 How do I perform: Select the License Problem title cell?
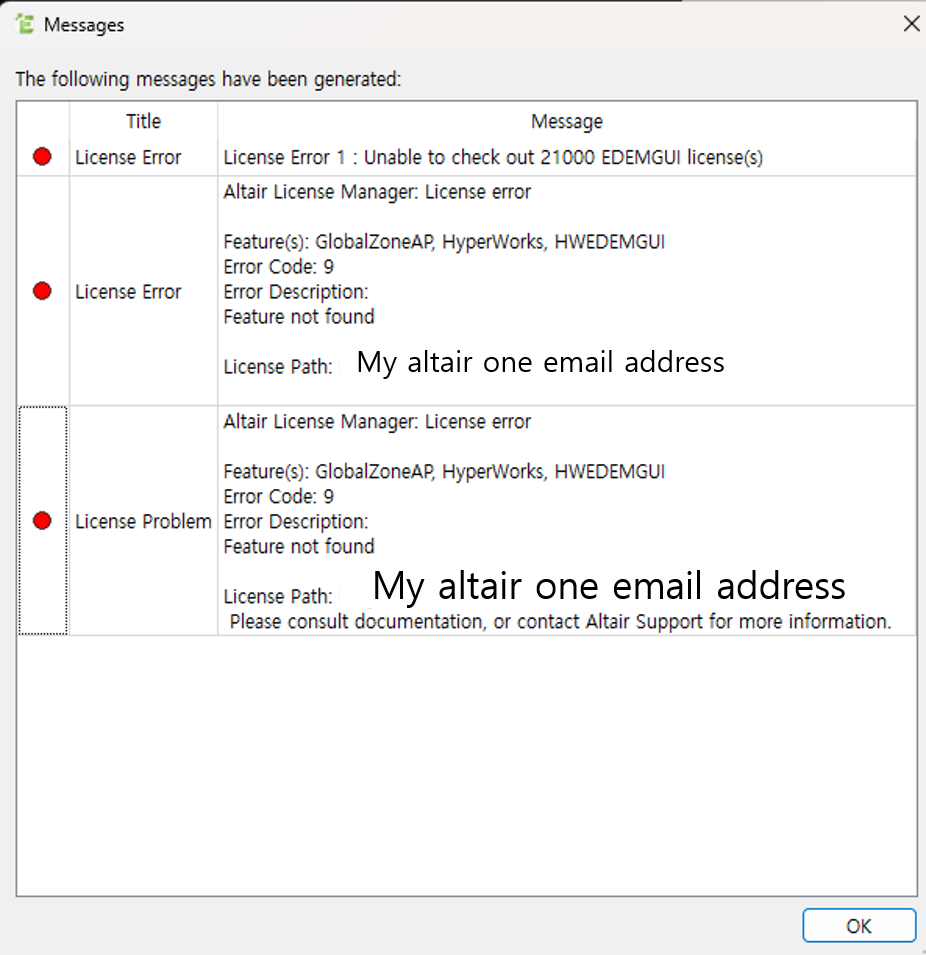click(x=144, y=521)
